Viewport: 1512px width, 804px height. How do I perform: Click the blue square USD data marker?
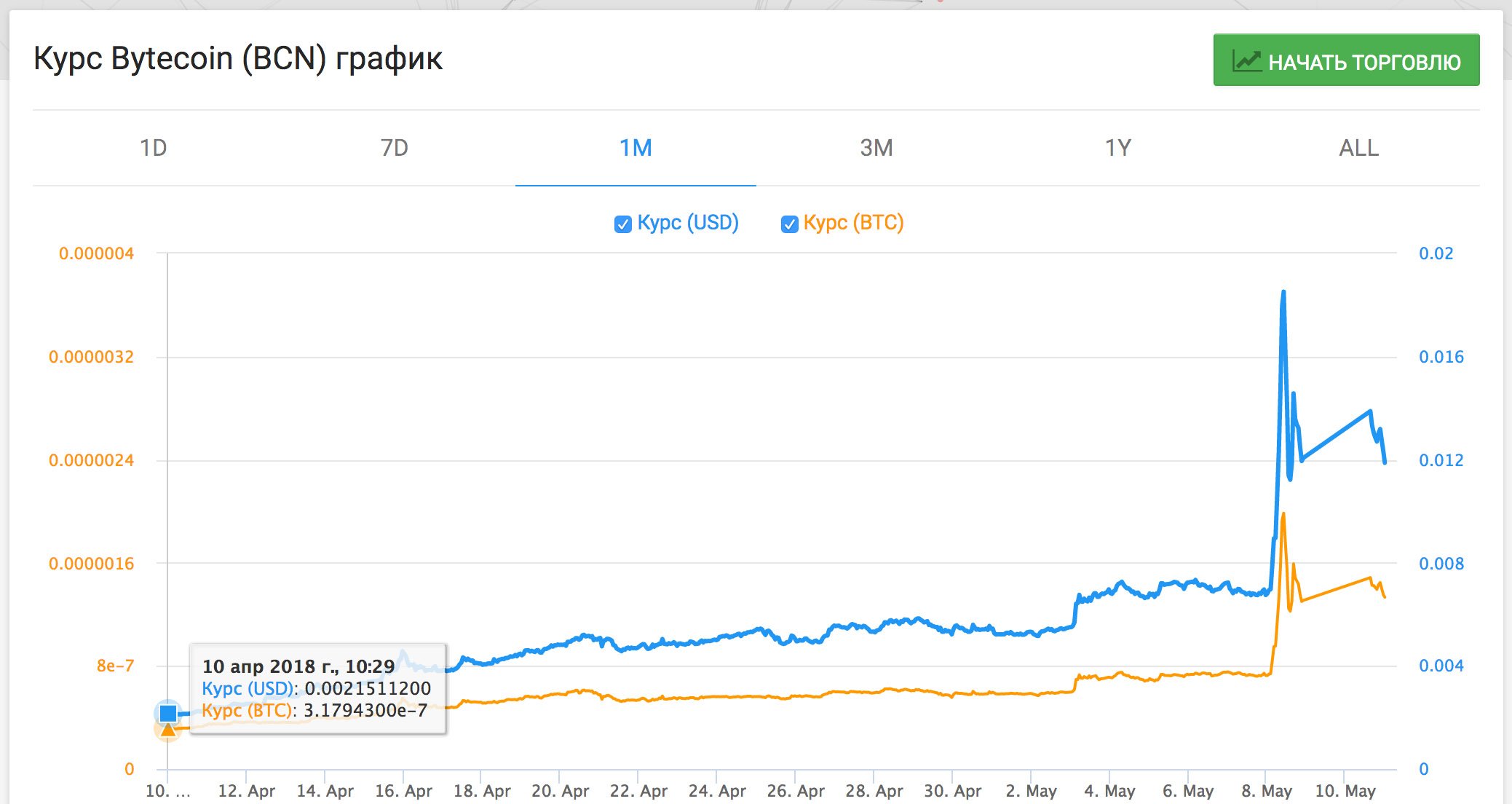(x=168, y=713)
